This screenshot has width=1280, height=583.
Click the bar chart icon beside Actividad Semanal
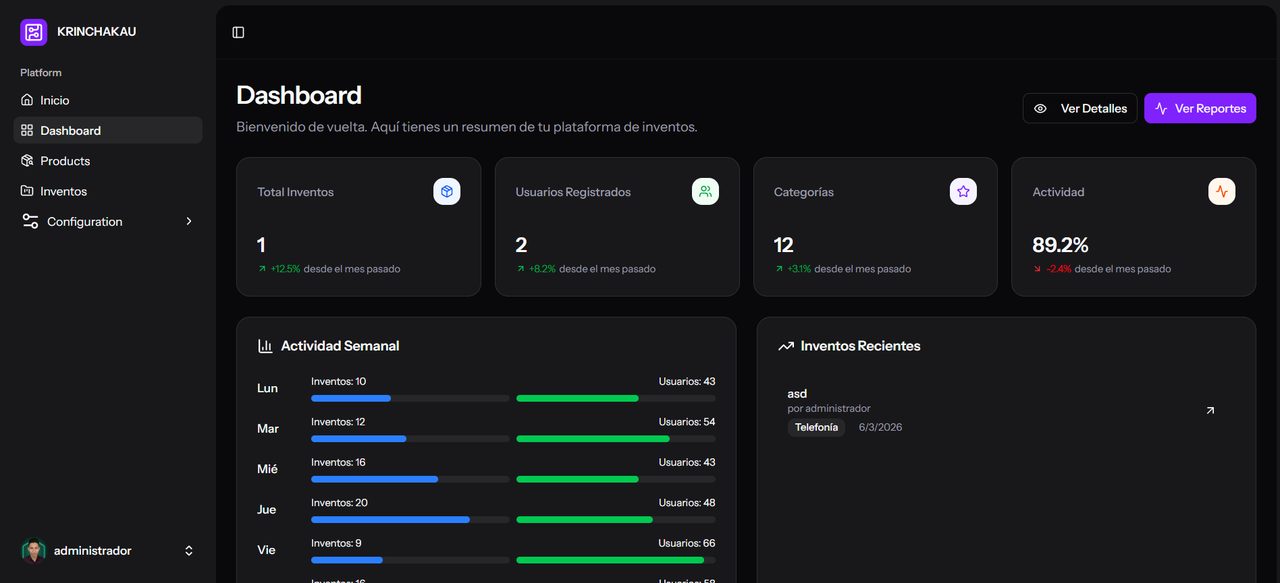[265, 346]
